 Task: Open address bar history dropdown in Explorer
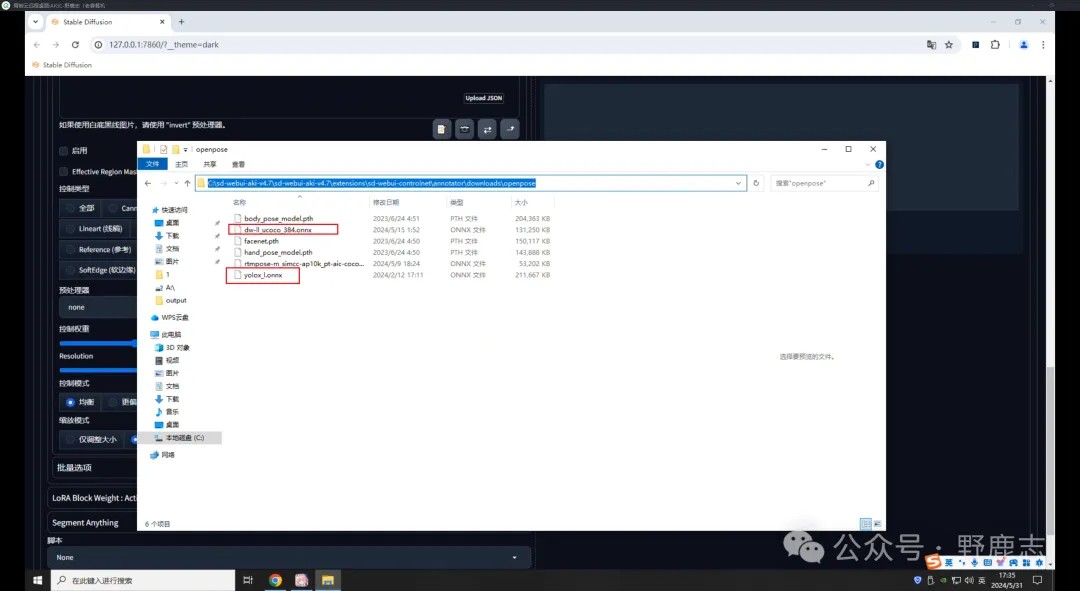[738, 183]
